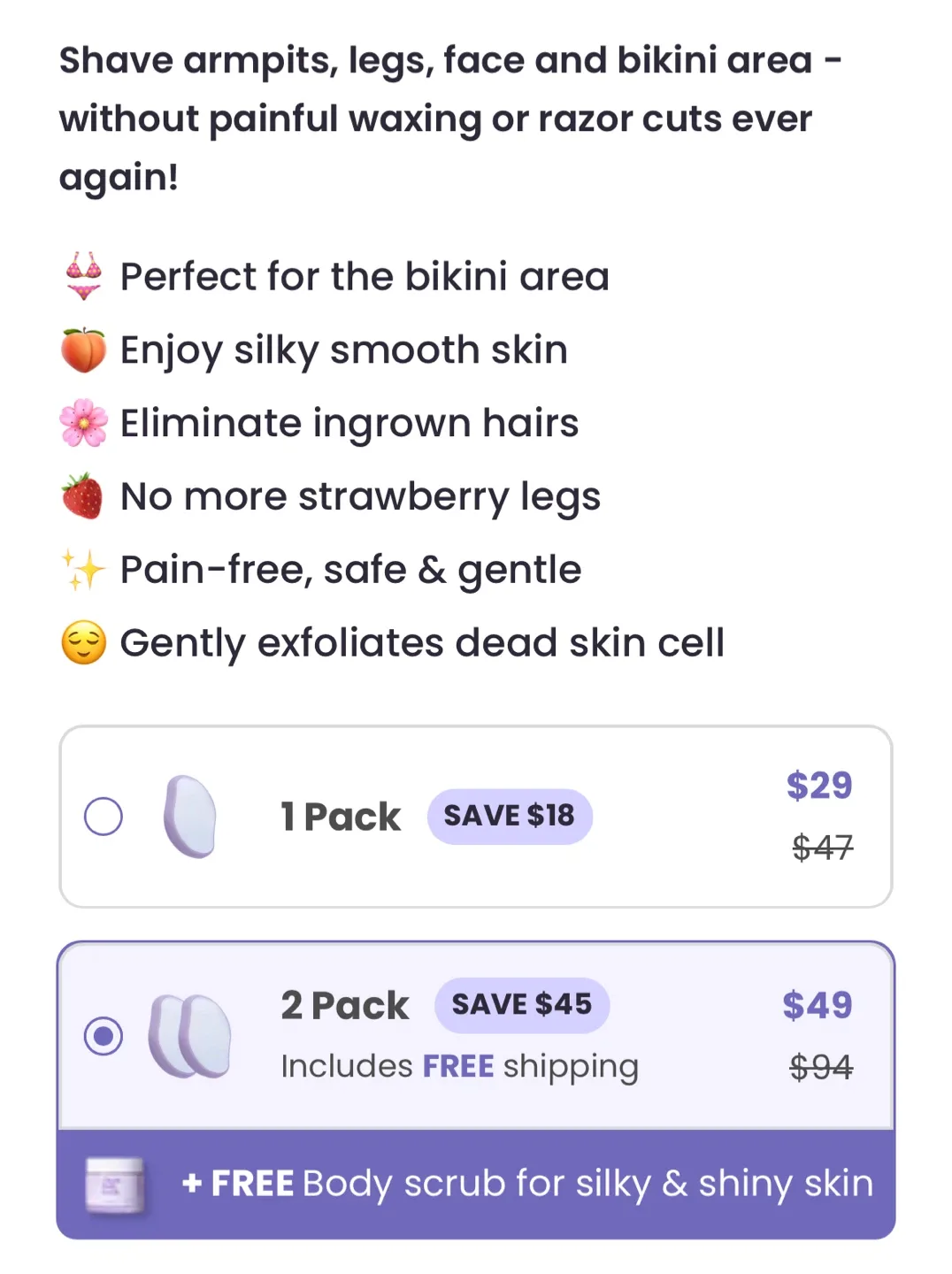Click the SAVE $18 badge
This screenshot has width=952, height=1274.
(x=510, y=816)
